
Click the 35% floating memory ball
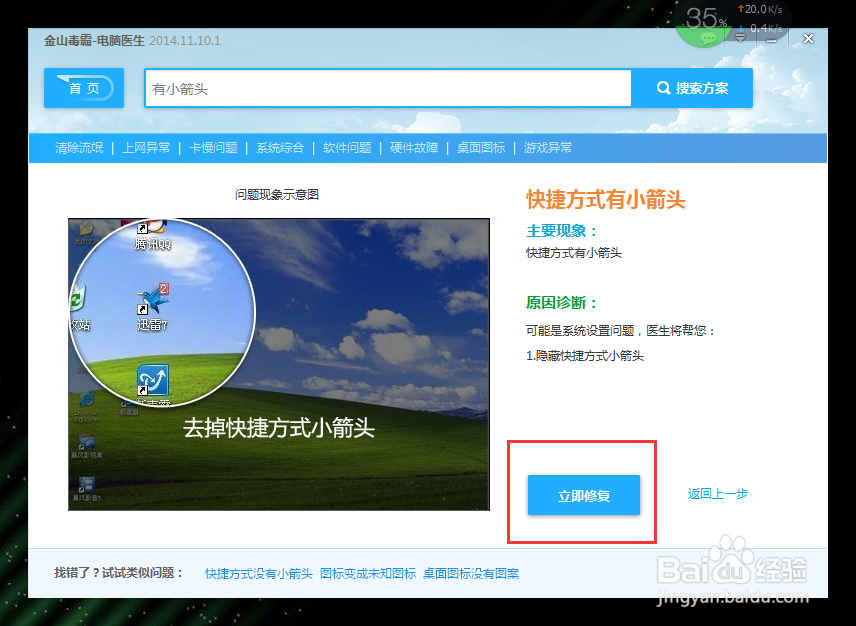703,21
